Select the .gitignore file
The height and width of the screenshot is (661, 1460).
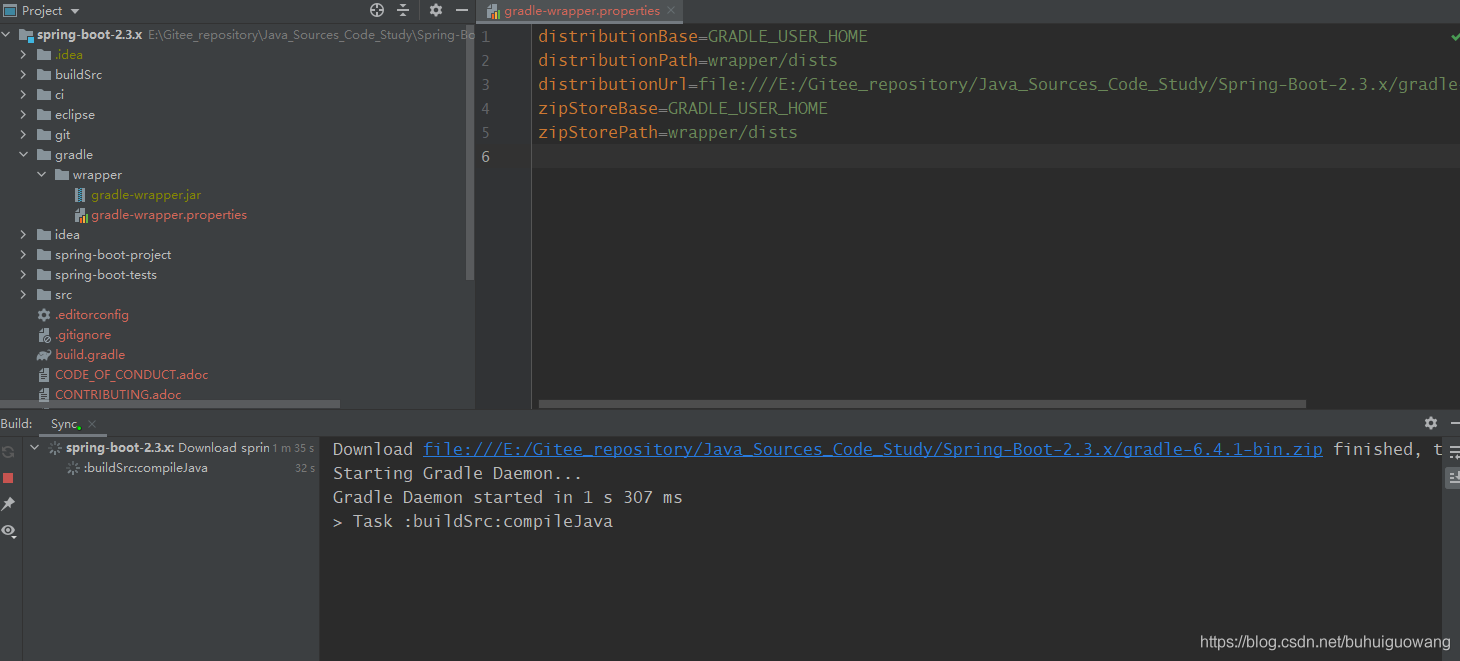[x=83, y=335]
